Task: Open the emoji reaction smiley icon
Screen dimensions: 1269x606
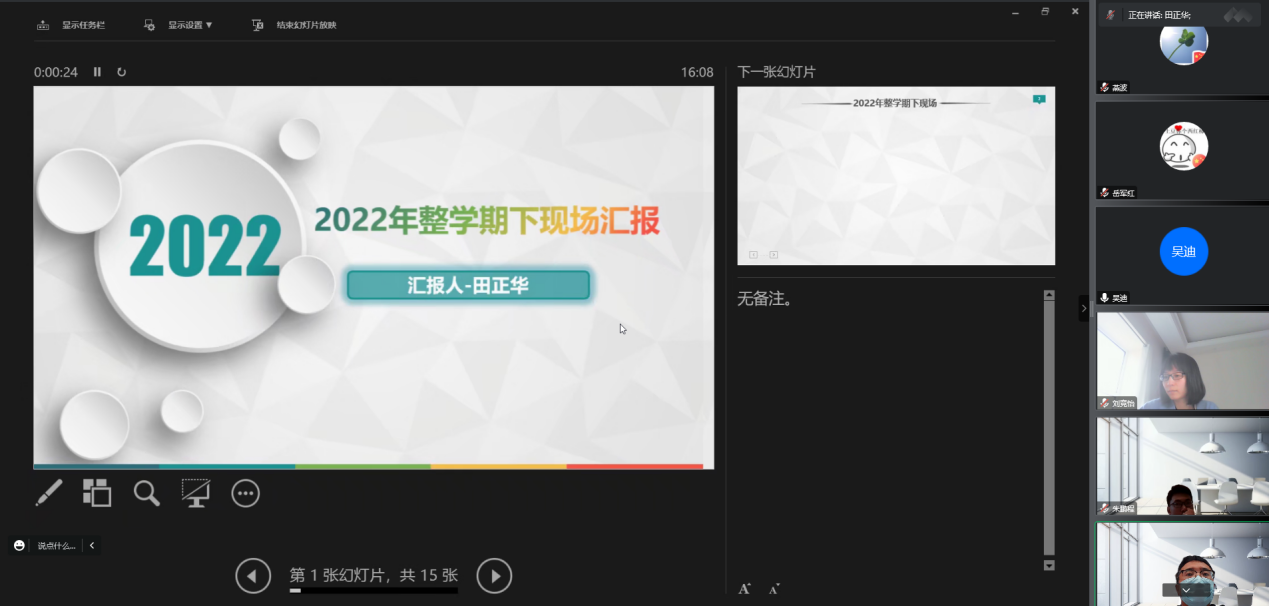Action: (19, 545)
